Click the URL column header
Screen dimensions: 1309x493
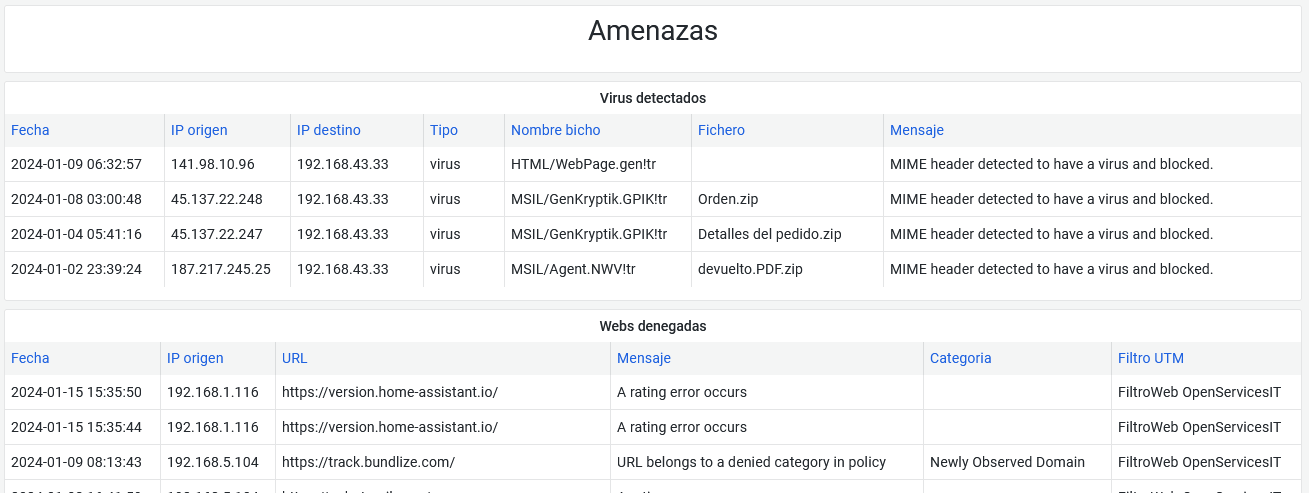click(295, 358)
